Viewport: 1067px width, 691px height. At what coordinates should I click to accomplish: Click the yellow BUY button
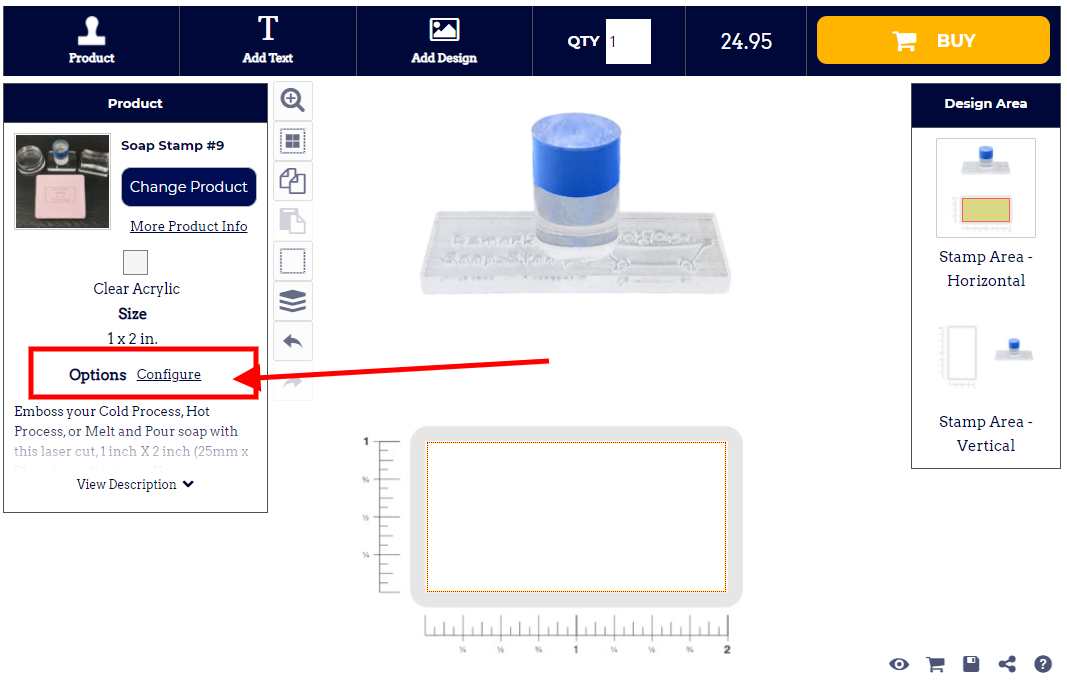pos(933,40)
